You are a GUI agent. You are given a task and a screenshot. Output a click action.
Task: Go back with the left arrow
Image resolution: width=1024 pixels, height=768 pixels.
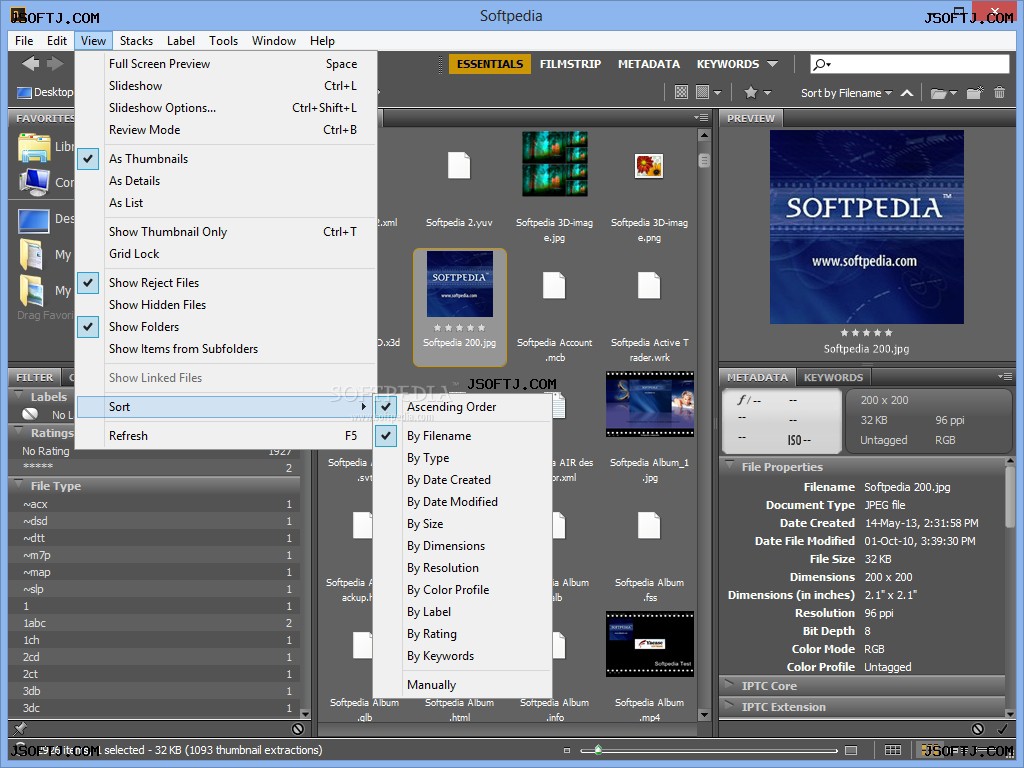click(30, 63)
